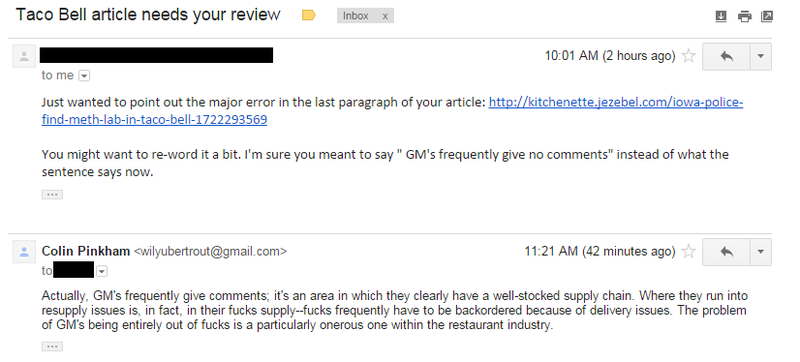Click first sender's avatar picture
800x362 pixels.
(x=24, y=57)
